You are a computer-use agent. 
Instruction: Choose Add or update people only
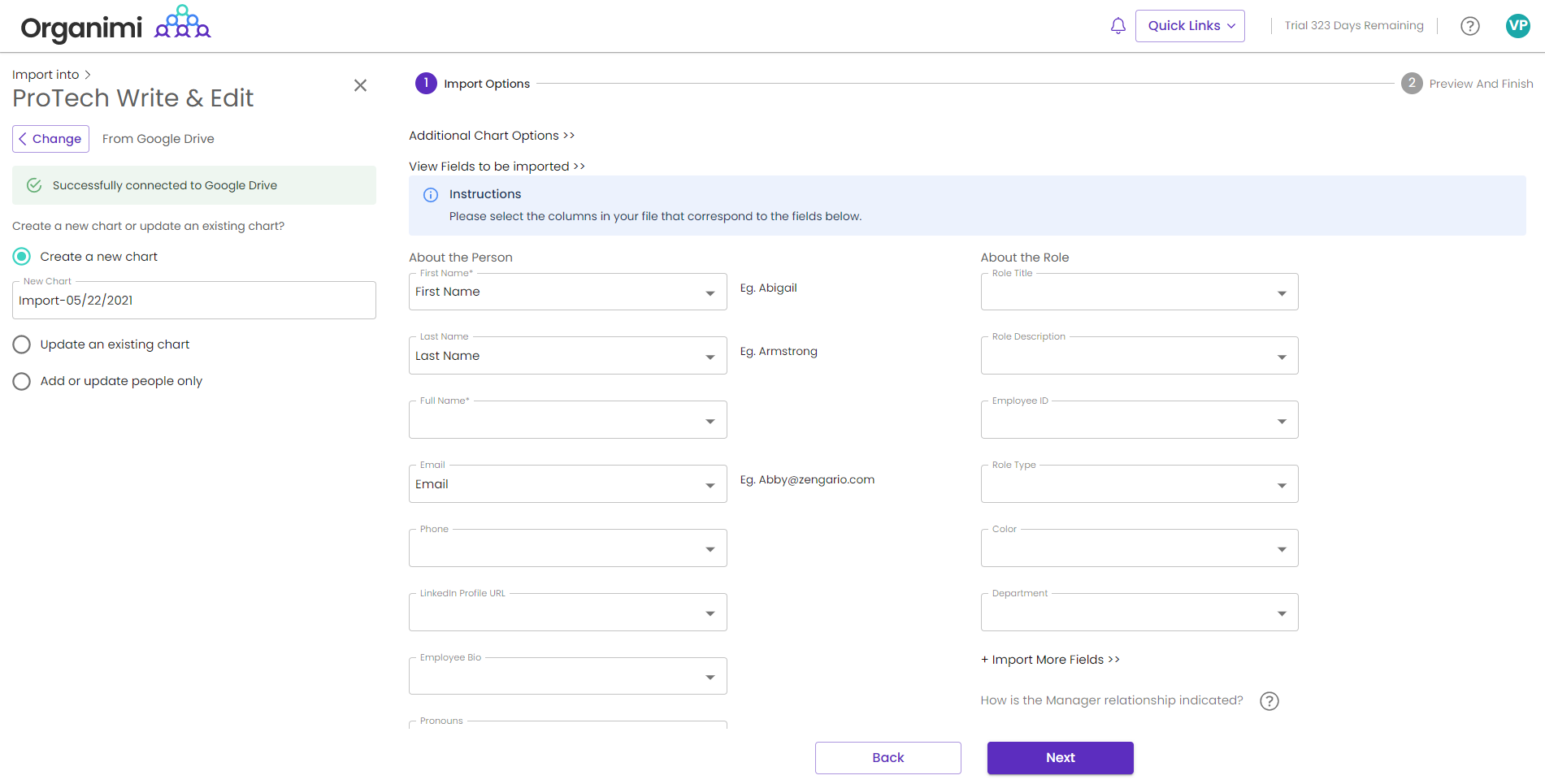point(22,381)
